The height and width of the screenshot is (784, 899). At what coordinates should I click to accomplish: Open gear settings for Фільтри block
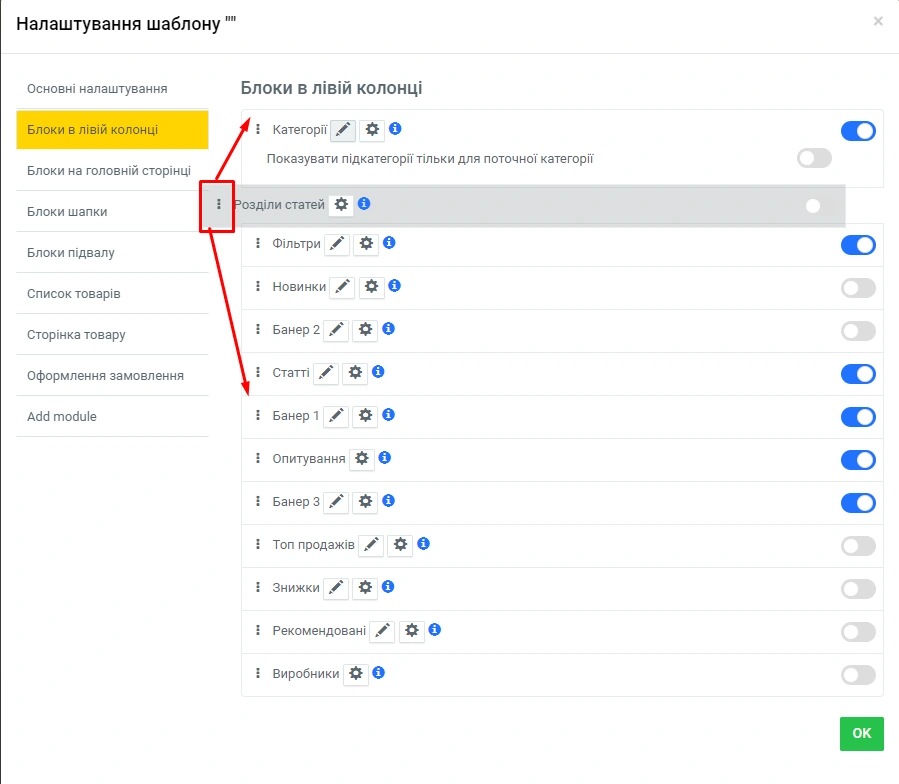366,244
